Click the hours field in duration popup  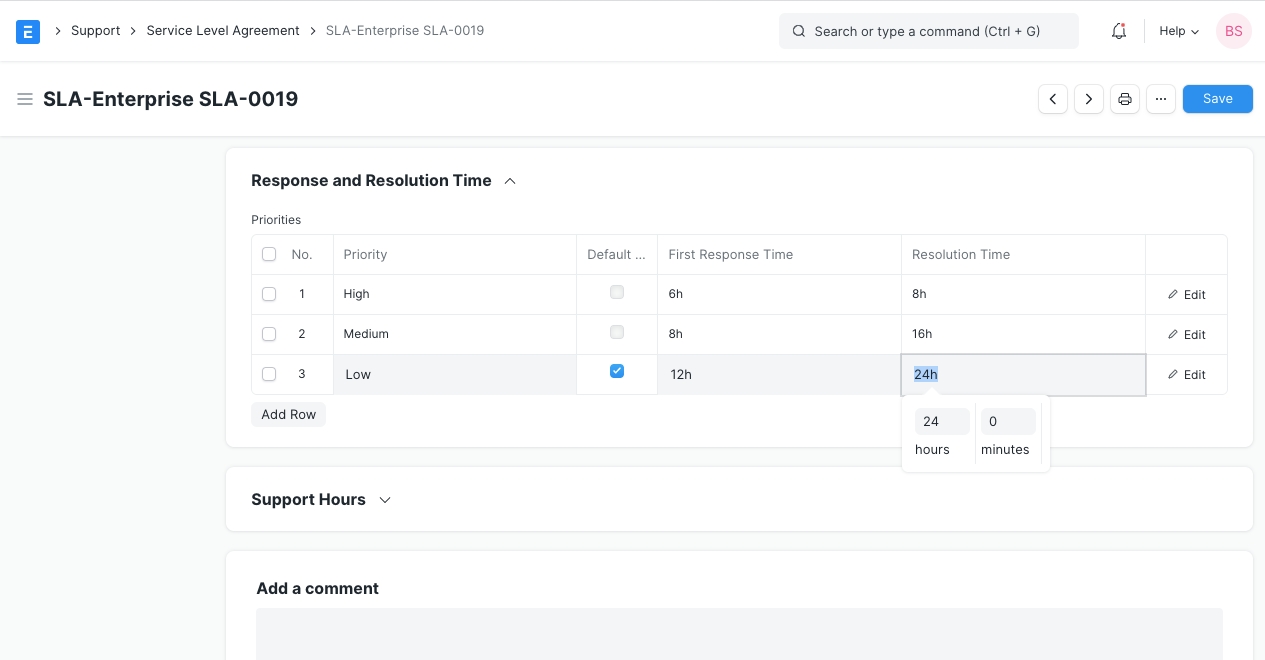[x=941, y=422]
